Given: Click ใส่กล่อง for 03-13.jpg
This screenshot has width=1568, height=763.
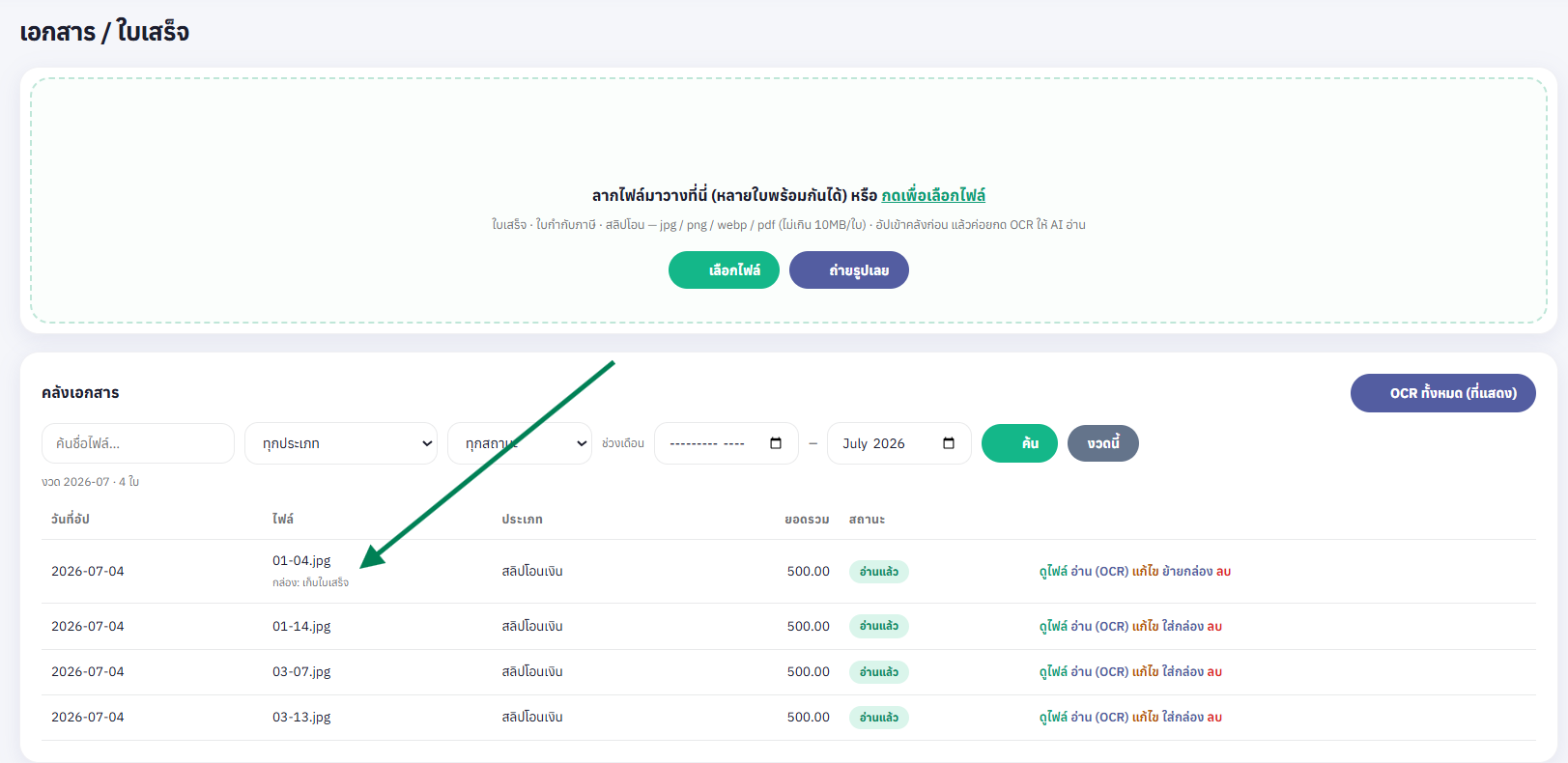Looking at the screenshot, I should point(1183,718).
